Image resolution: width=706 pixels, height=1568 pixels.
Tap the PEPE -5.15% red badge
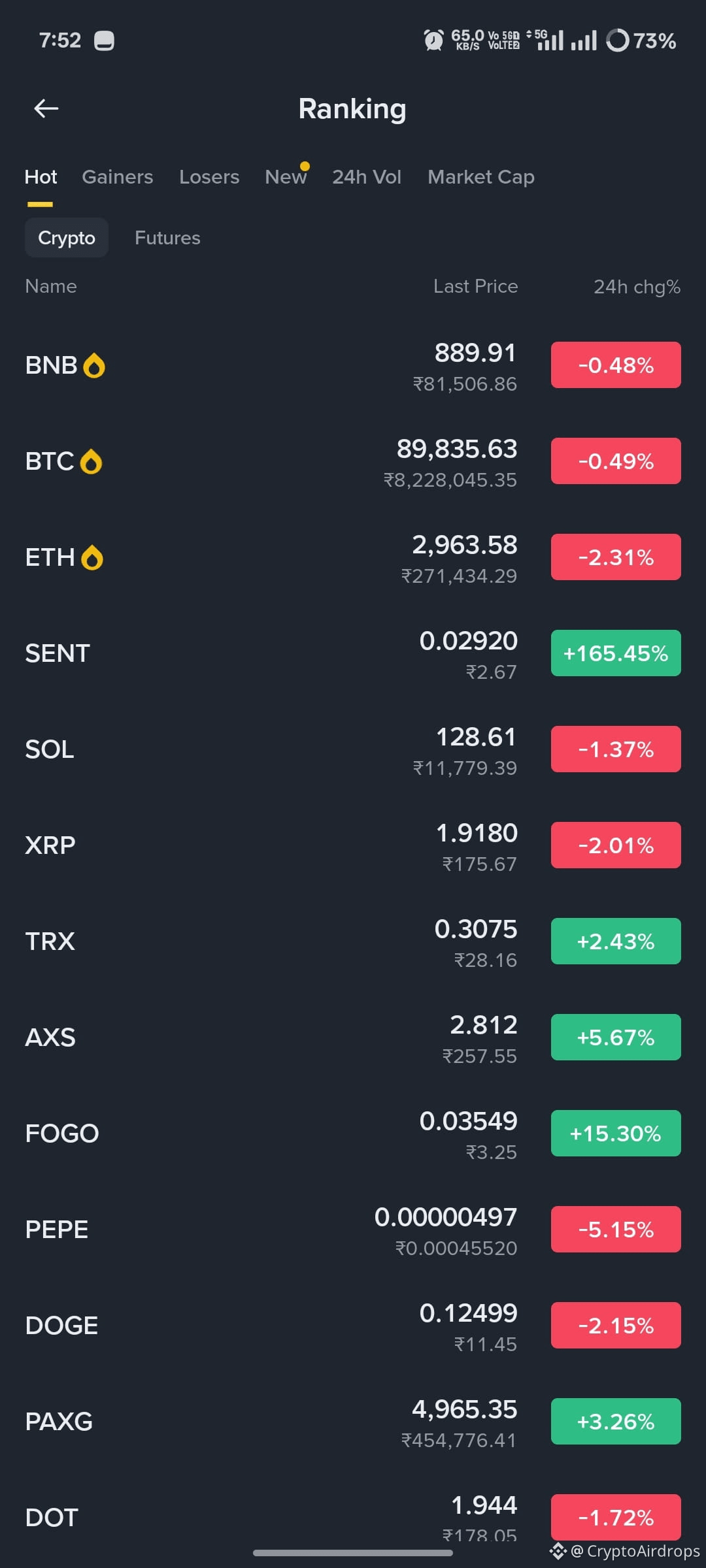(616, 1230)
